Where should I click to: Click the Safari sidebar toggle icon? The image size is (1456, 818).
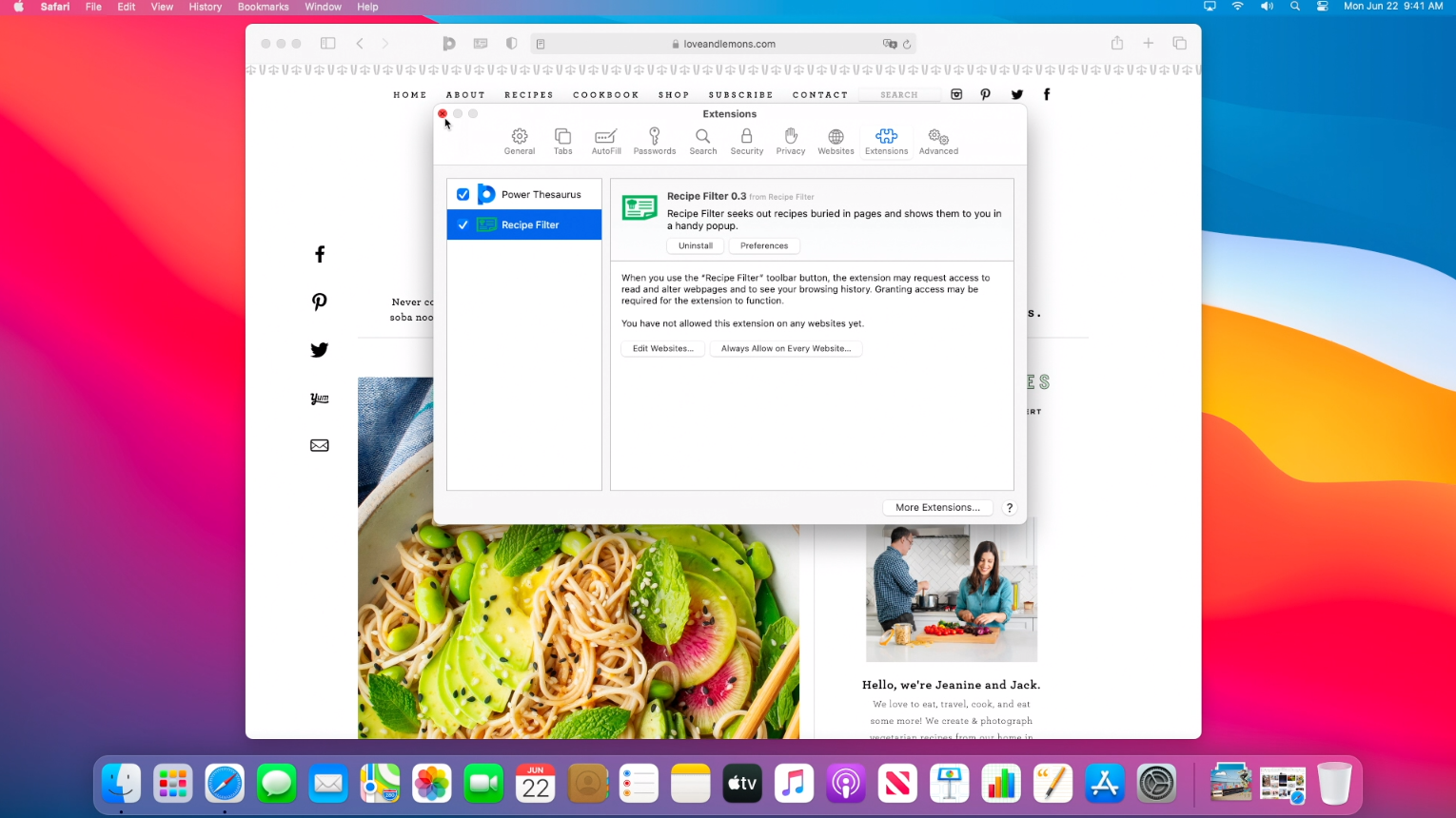pos(328,44)
